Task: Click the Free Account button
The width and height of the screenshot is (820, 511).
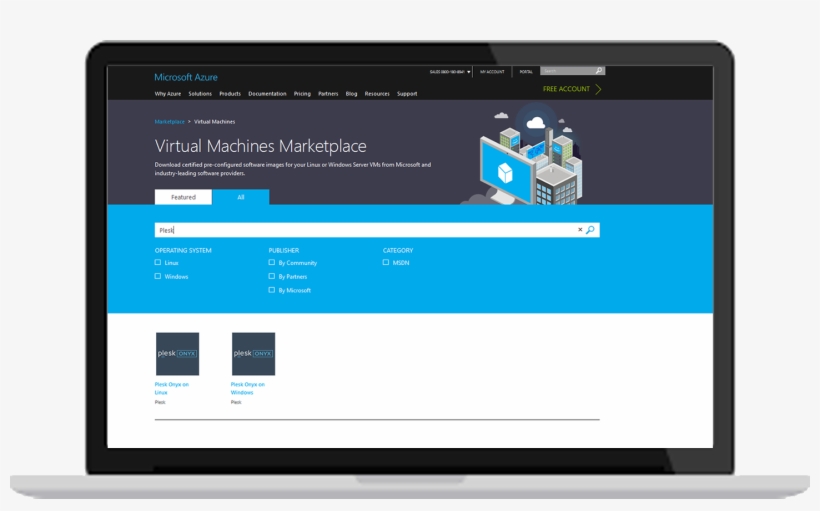Action: click(x=566, y=89)
